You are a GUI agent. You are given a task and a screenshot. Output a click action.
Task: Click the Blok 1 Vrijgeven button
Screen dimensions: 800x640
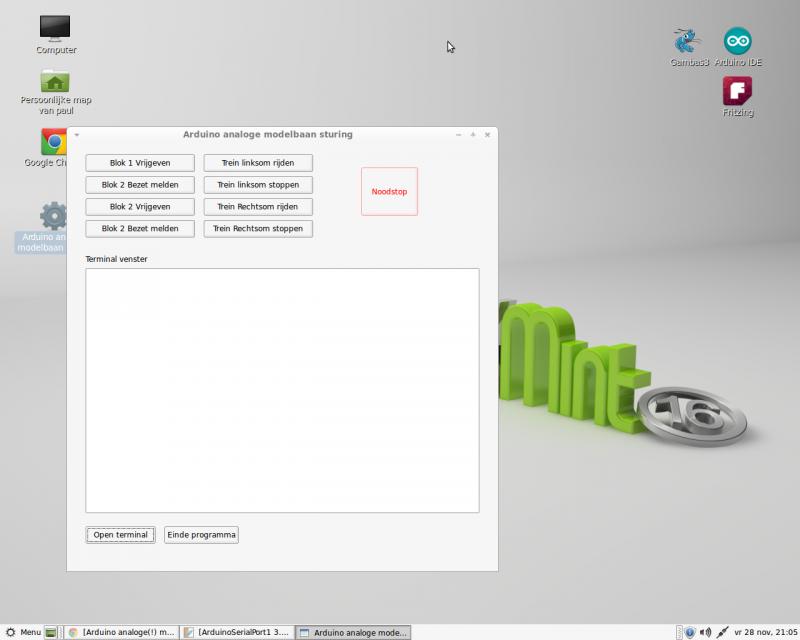140,163
